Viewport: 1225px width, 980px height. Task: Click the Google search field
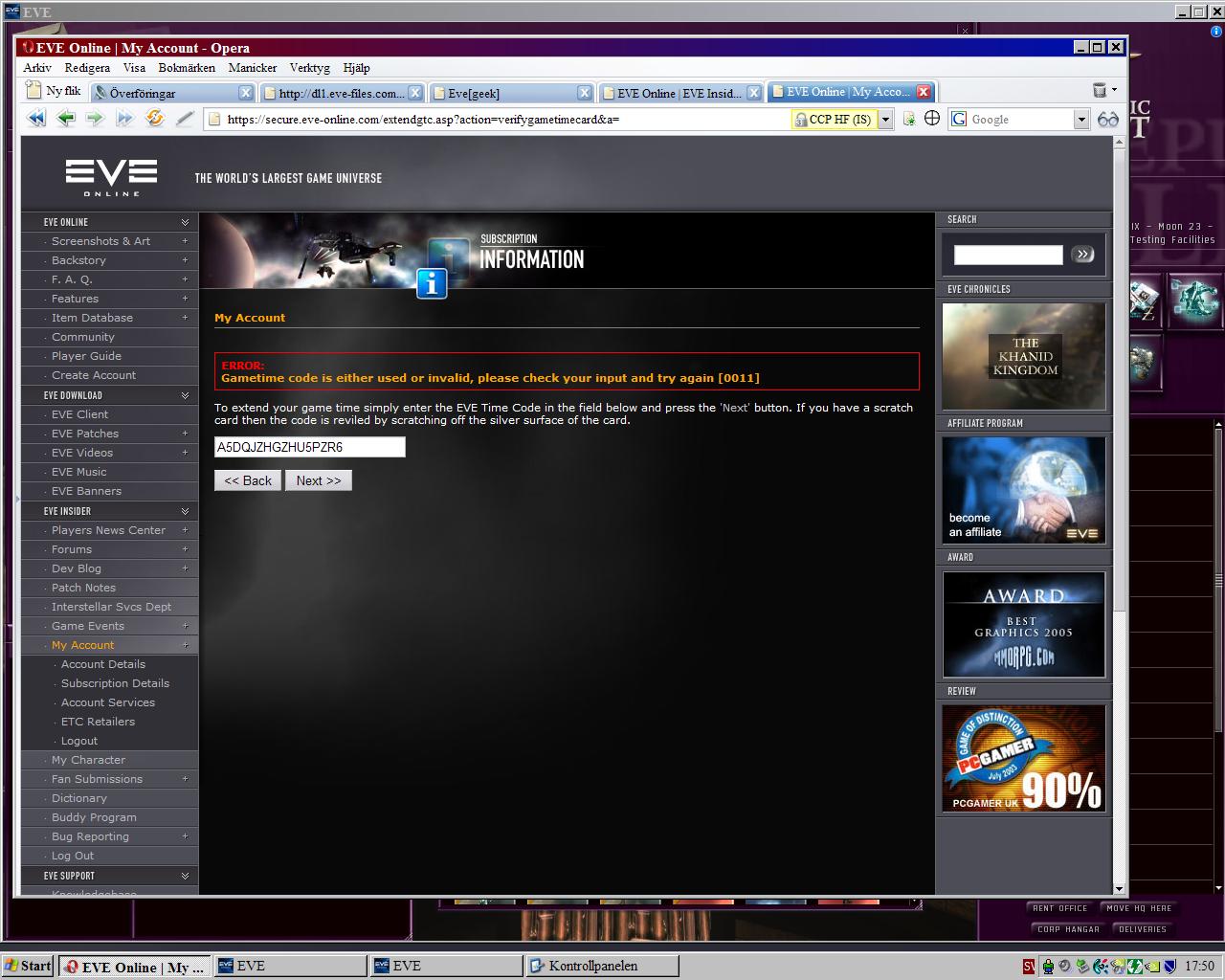(x=1020, y=119)
